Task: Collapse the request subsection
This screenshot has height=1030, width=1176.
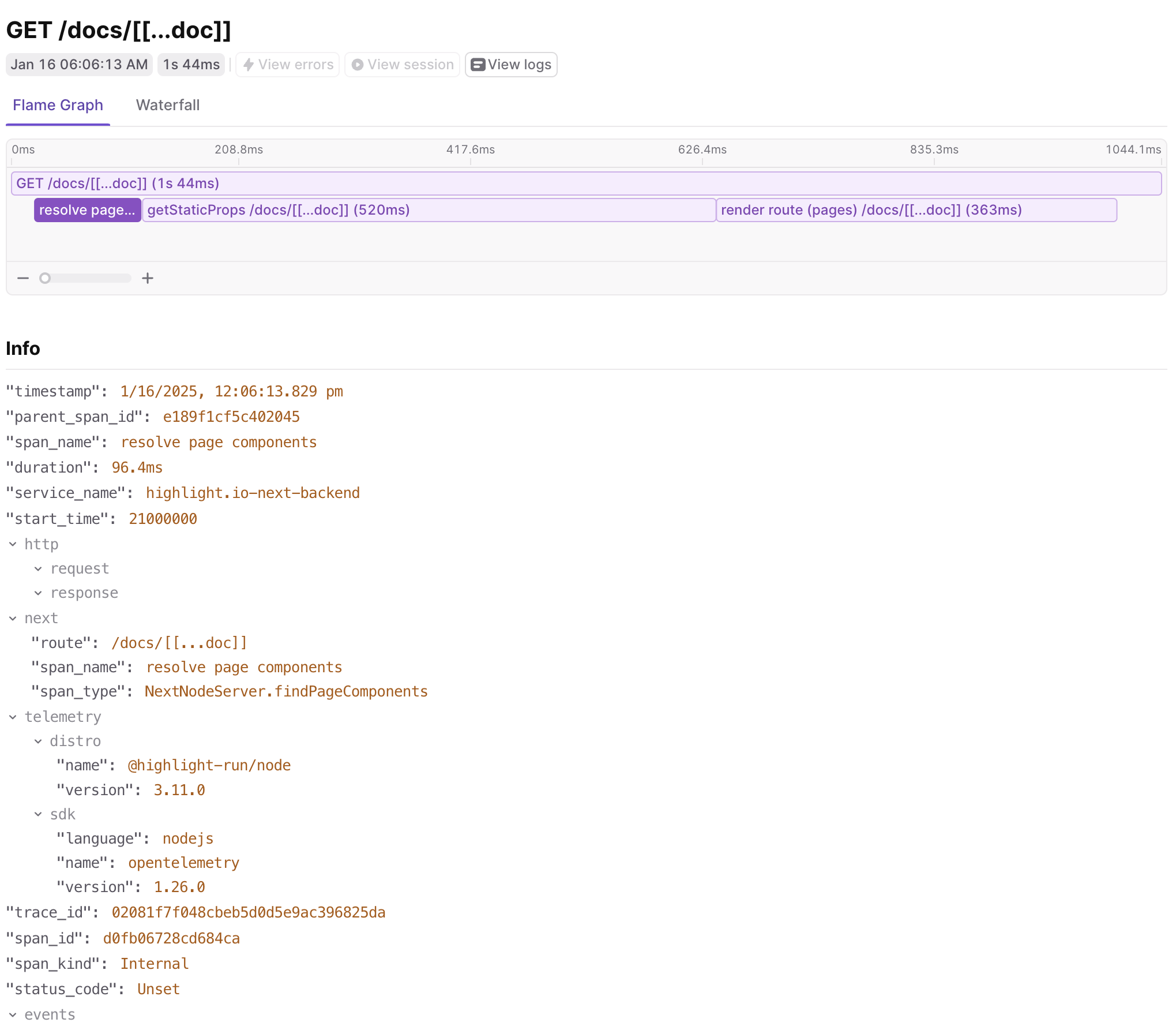Action: [38, 568]
